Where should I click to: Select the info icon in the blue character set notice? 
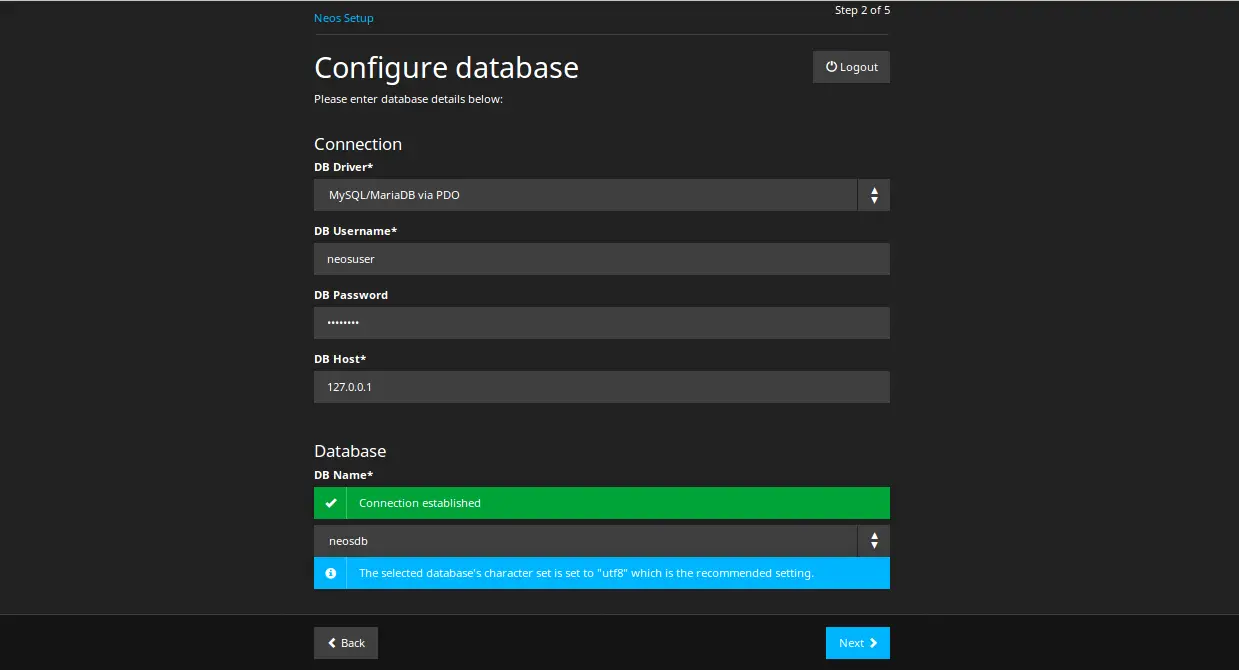pyautogui.click(x=331, y=573)
